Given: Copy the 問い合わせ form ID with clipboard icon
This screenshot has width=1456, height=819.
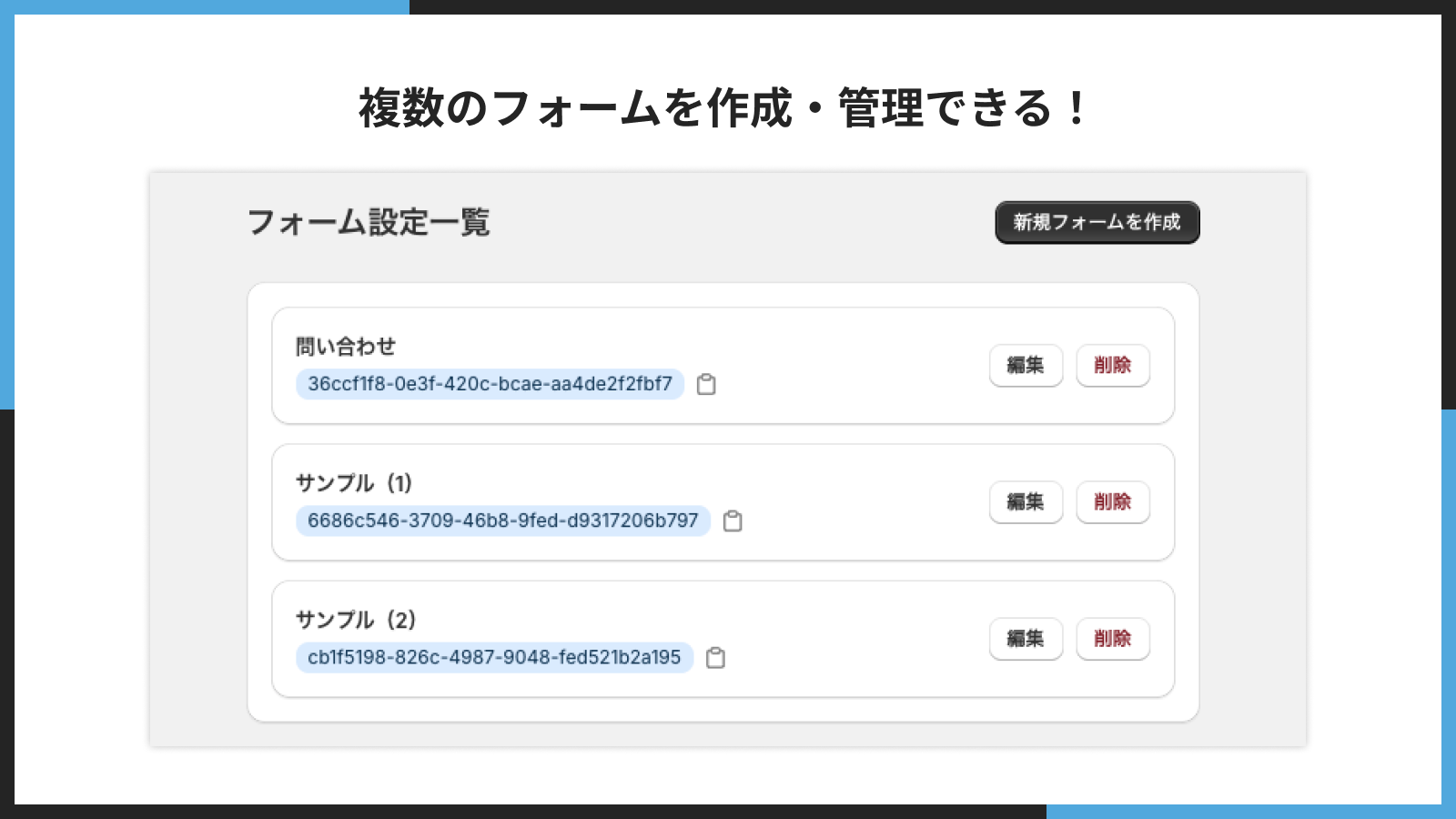Looking at the screenshot, I should (706, 384).
